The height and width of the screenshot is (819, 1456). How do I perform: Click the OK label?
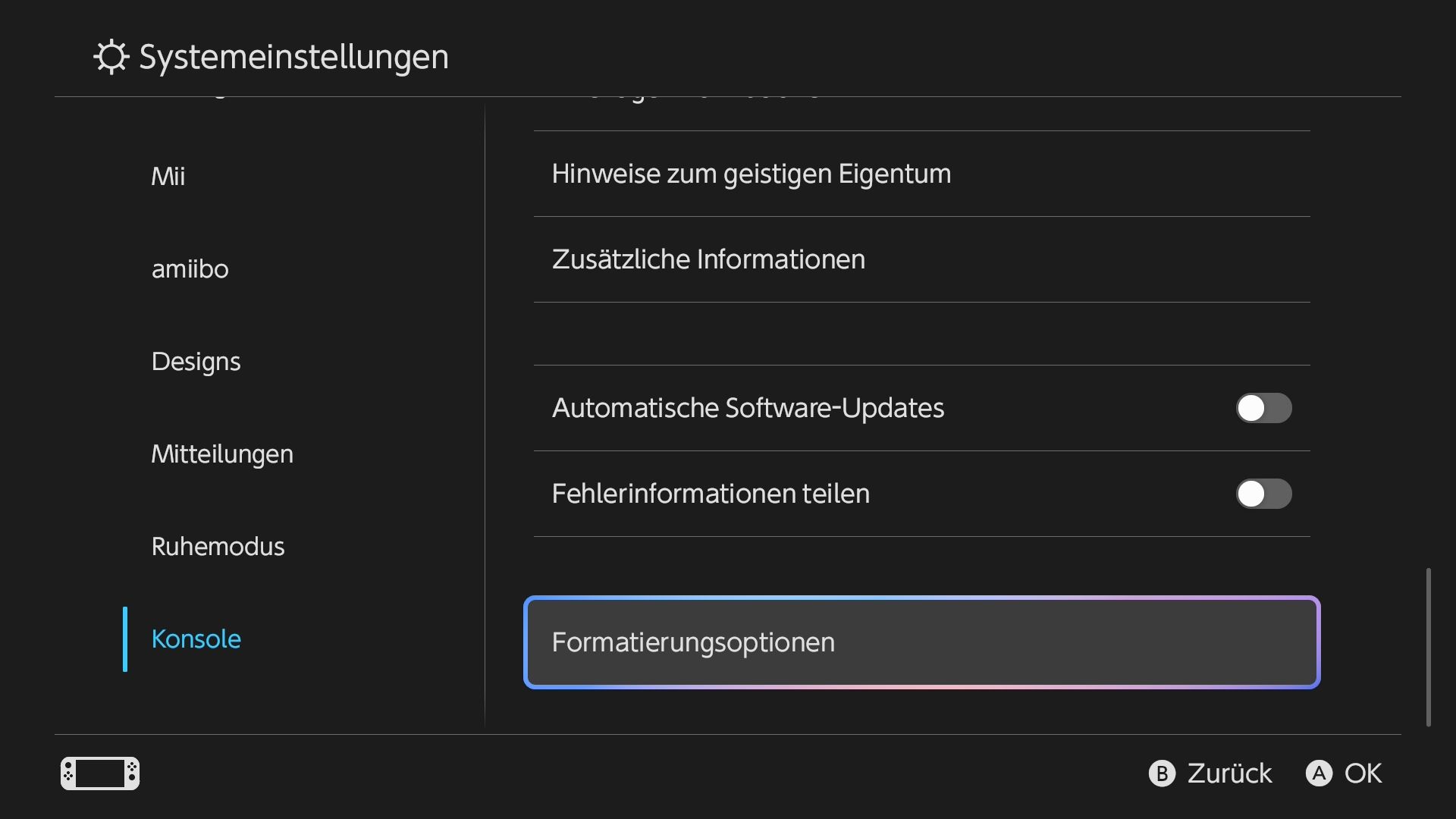(1363, 773)
